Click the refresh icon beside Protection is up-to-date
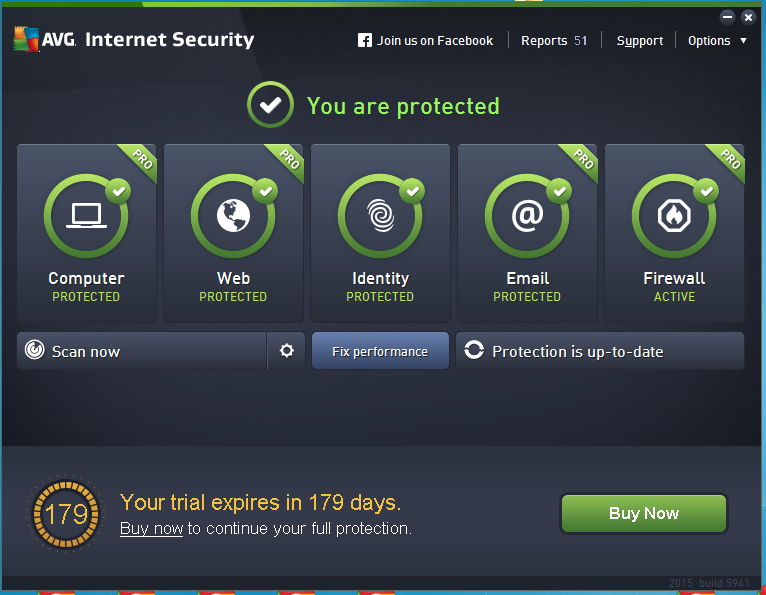 [x=474, y=351]
